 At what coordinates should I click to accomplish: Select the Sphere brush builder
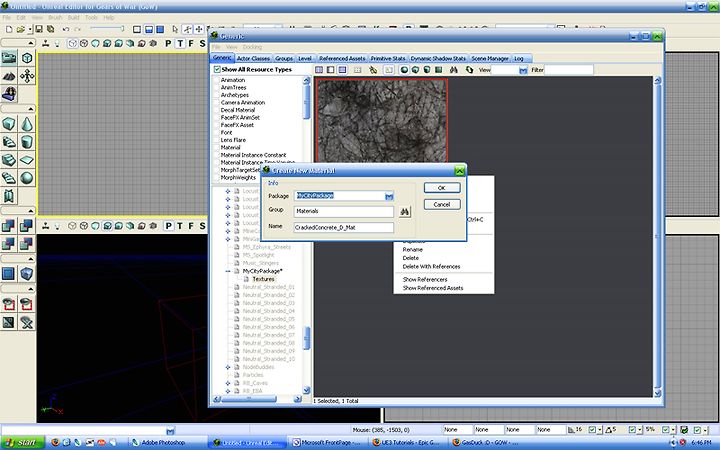[x=27, y=178]
